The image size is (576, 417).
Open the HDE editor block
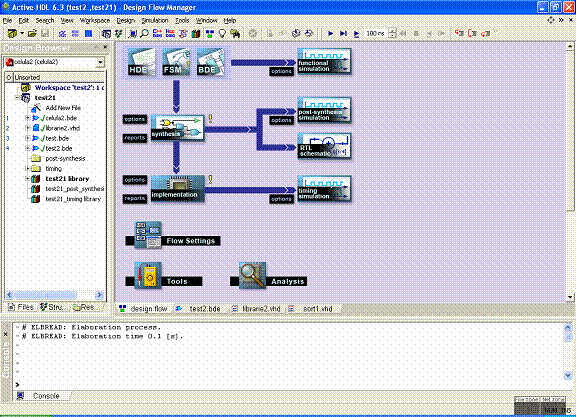pyautogui.click(x=141, y=62)
